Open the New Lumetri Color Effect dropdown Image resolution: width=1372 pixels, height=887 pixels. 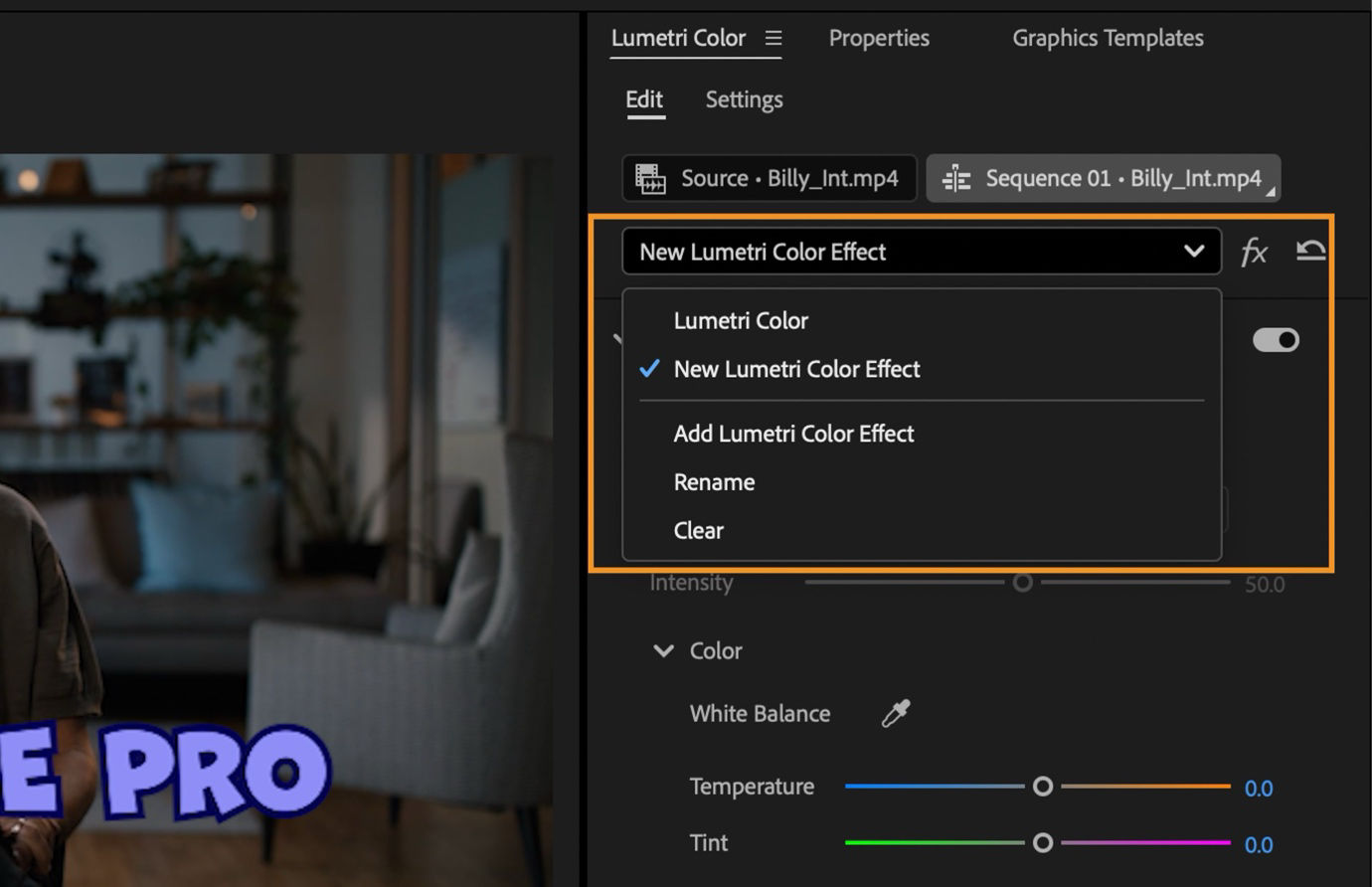tap(1192, 252)
